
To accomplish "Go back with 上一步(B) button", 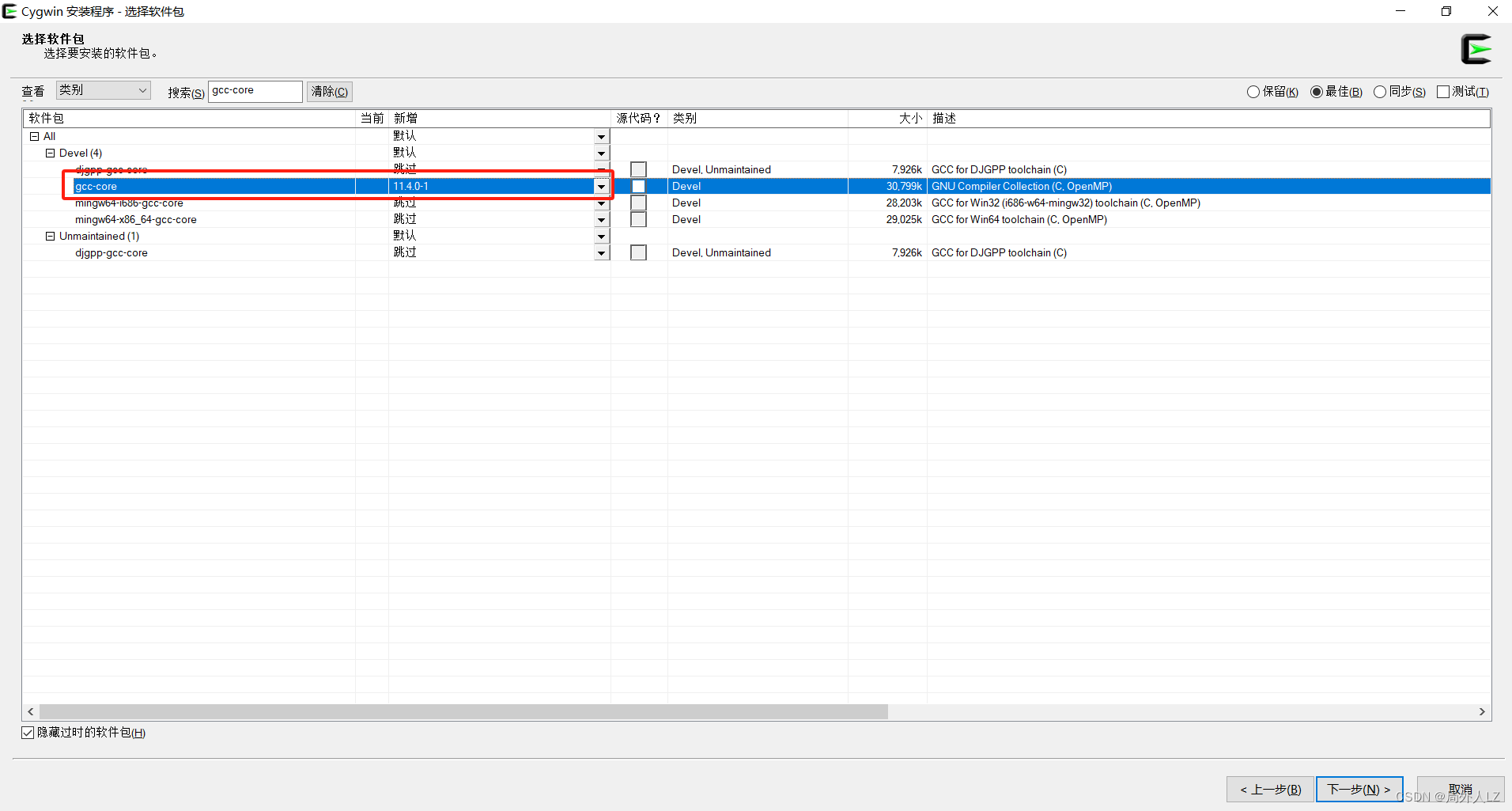I will click(1270, 789).
